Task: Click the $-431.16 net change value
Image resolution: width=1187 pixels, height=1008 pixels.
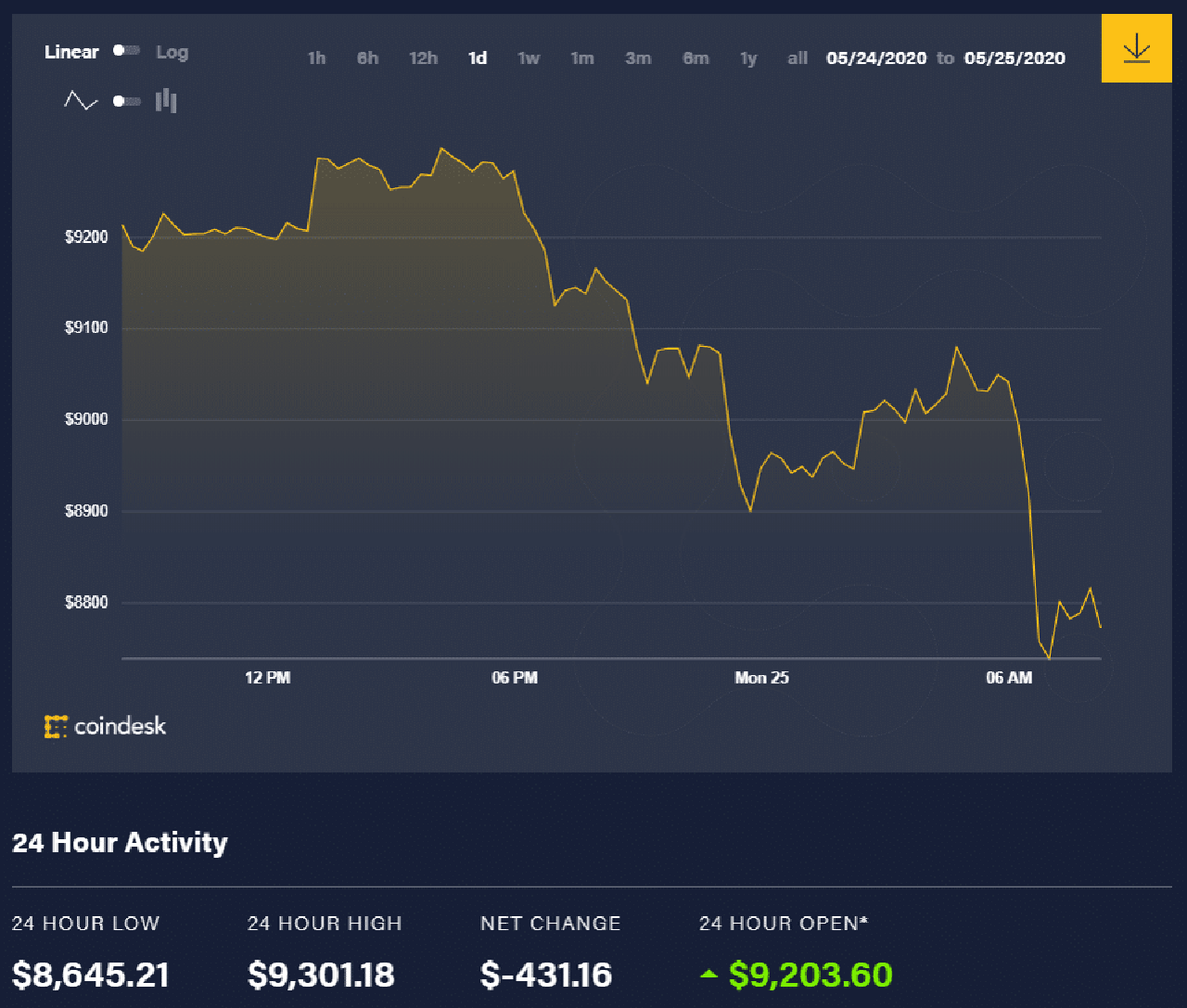Action: (x=546, y=976)
